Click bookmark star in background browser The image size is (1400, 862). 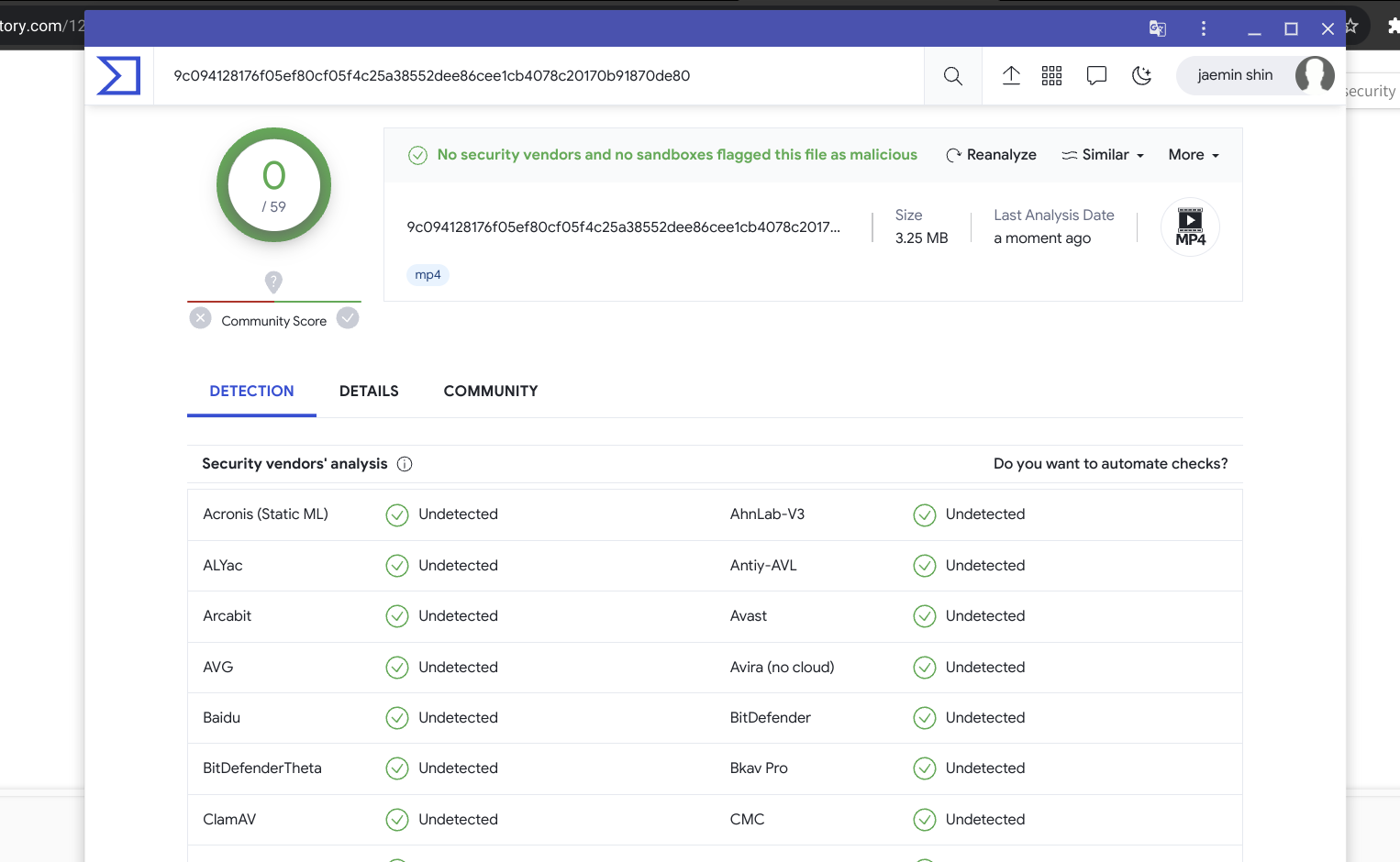coord(1351,27)
